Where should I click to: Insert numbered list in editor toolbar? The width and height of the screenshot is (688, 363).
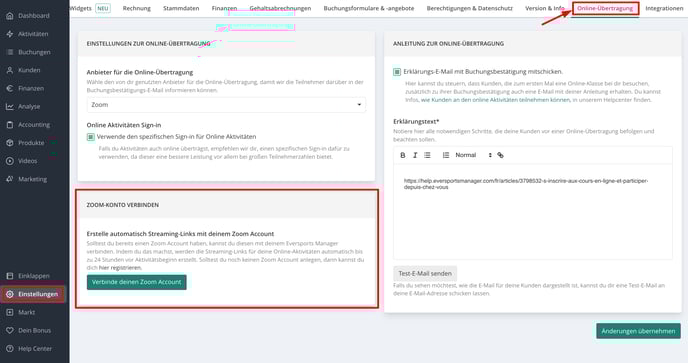click(446, 155)
